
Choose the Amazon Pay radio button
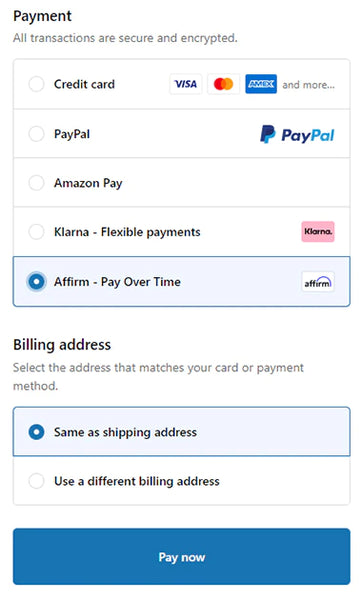36,183
